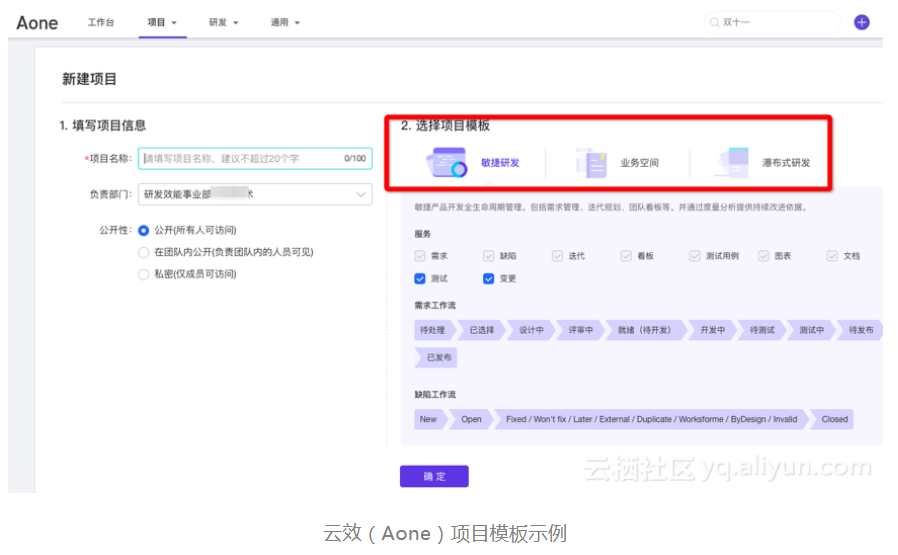Click the purple plus icon in header
This screenshot has width=898, height=555.
861,22
